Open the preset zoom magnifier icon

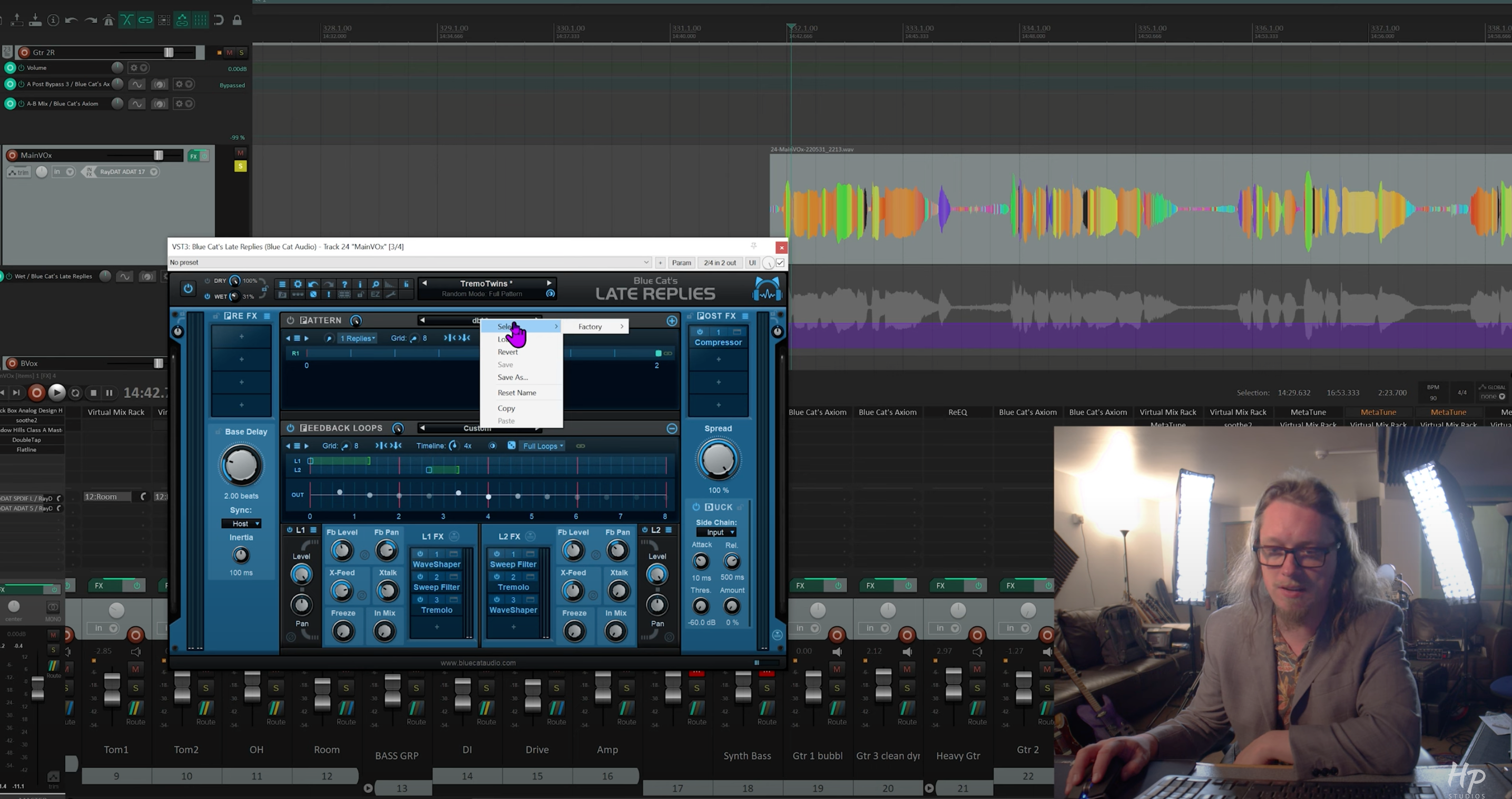tap(376, 284)
